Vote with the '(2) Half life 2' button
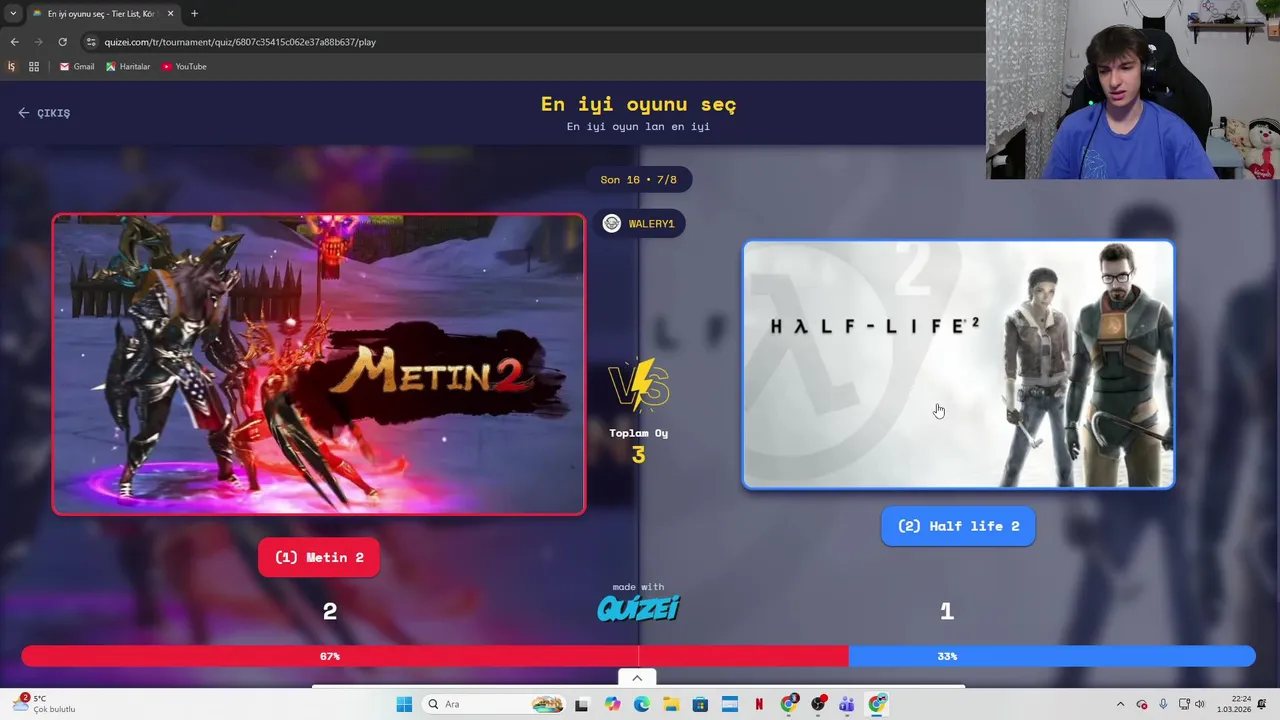The image size is (1280, 720). [x=958, y=526]
